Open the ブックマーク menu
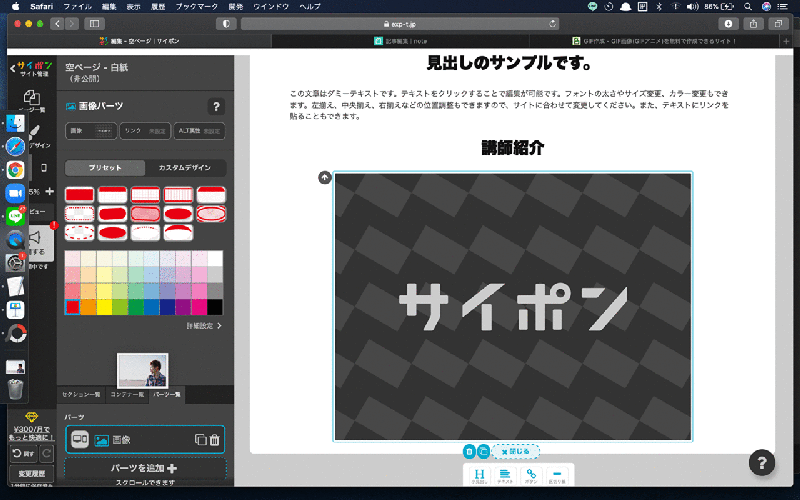The height and width of the screenshot is (500, 800). coord(196,7)
